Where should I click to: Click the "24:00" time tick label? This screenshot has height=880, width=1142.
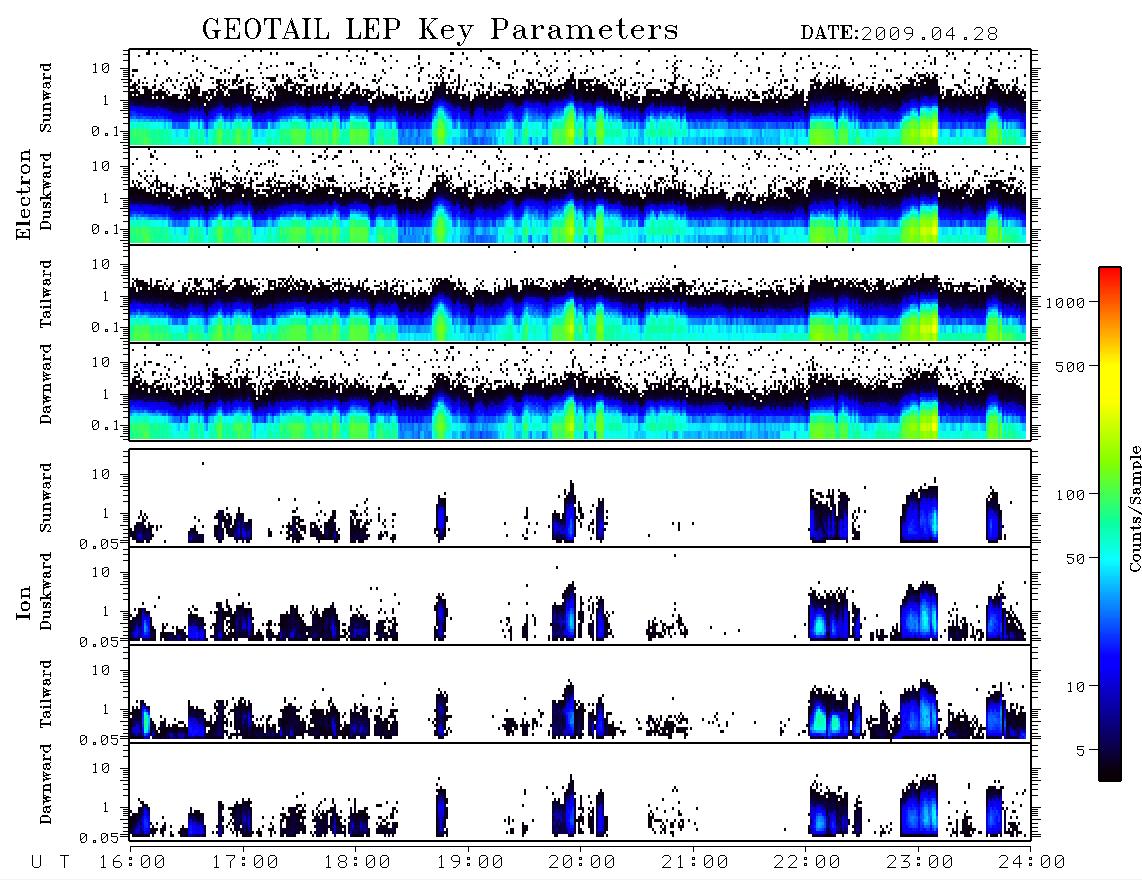pyautogui.click(x=1032, y=863)
